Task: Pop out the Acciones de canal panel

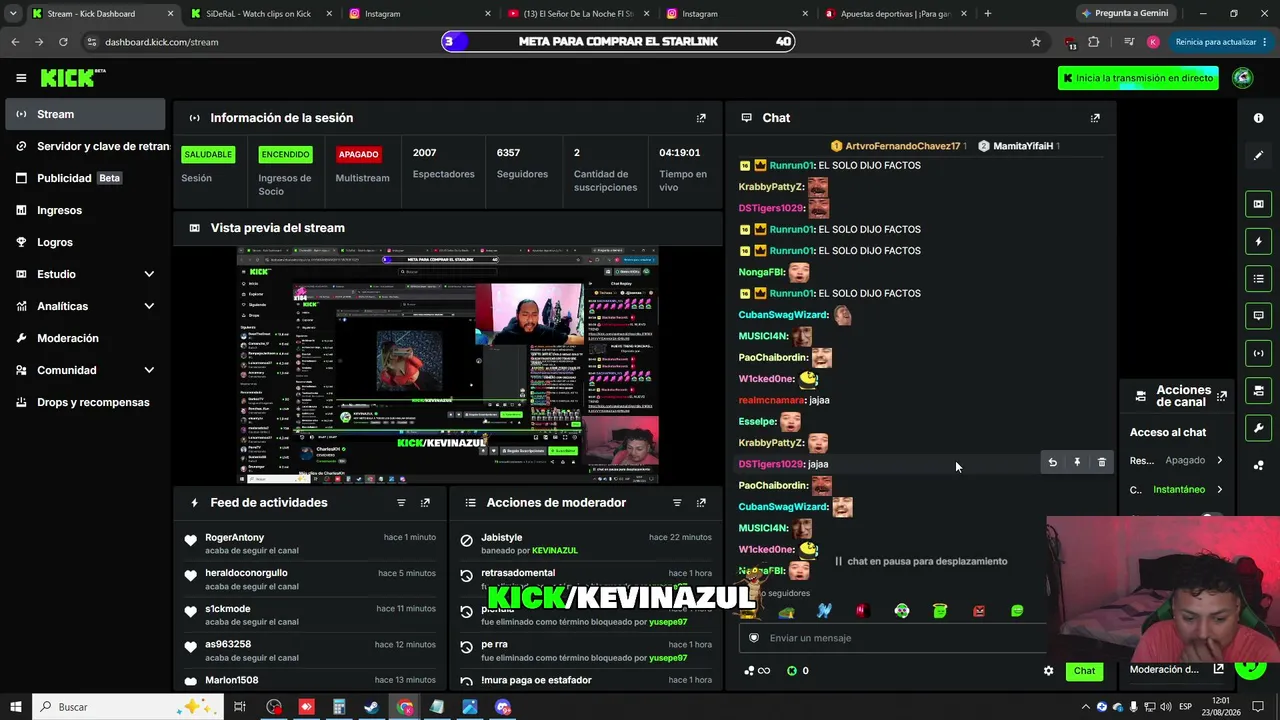Action: click(x=1222, y=396)
